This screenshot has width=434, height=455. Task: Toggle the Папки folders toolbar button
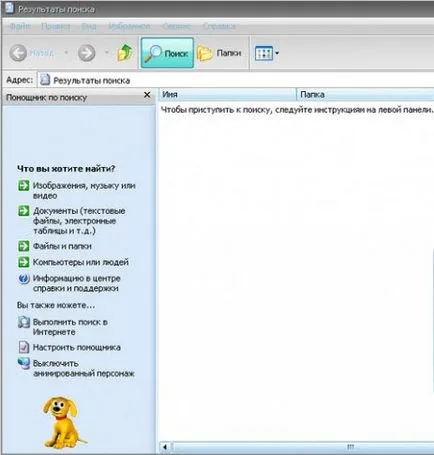point(219,53)
